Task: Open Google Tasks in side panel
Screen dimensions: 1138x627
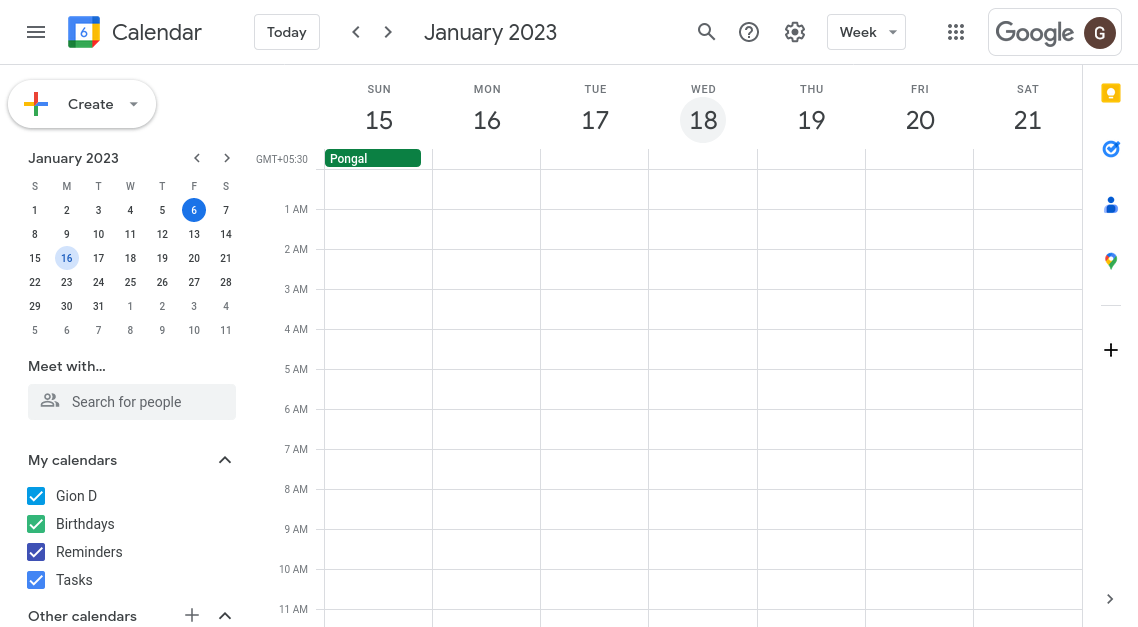Action: tap(1110, 149)
